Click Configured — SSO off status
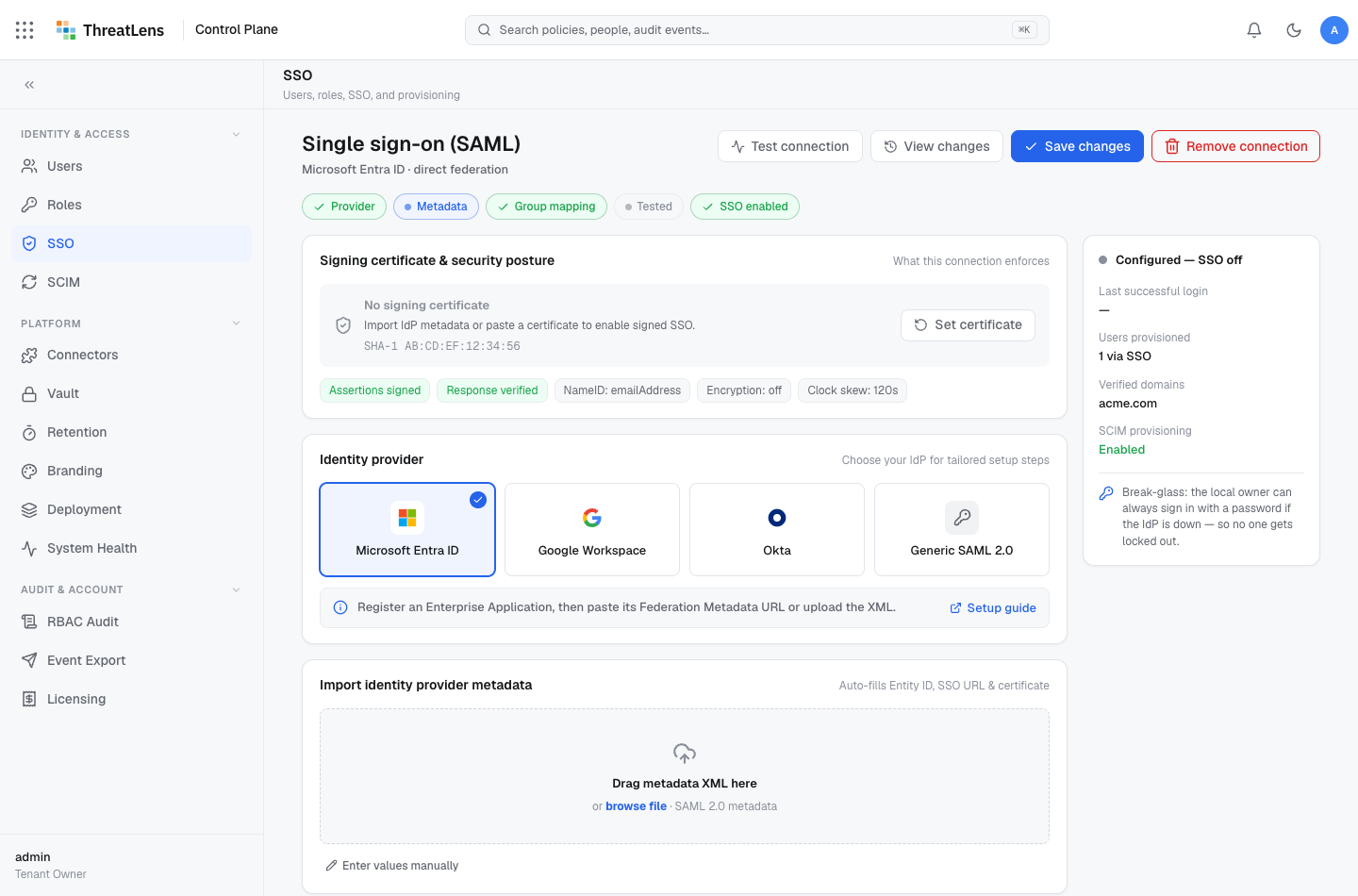The height and width of the screenshot is (896, 1358). coord(1170,260)
